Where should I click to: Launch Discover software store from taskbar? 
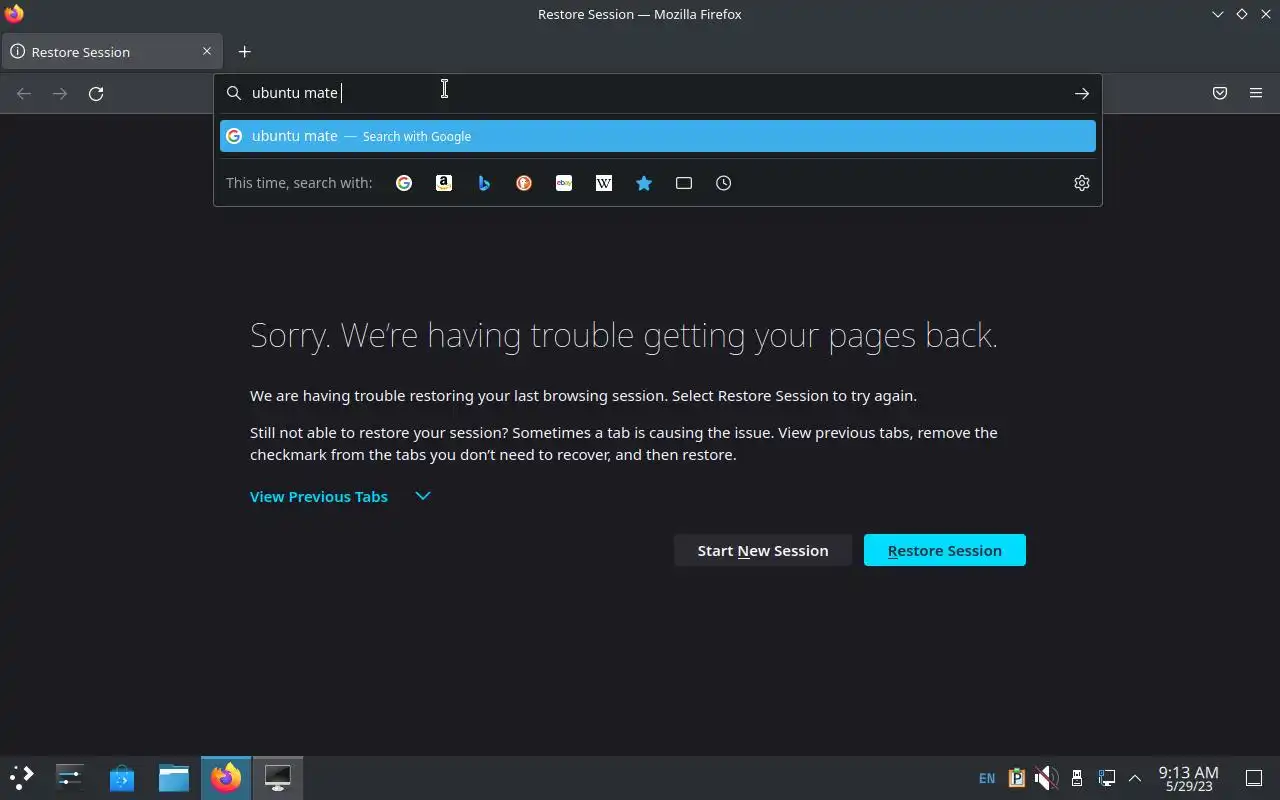[x=122, y=777]
